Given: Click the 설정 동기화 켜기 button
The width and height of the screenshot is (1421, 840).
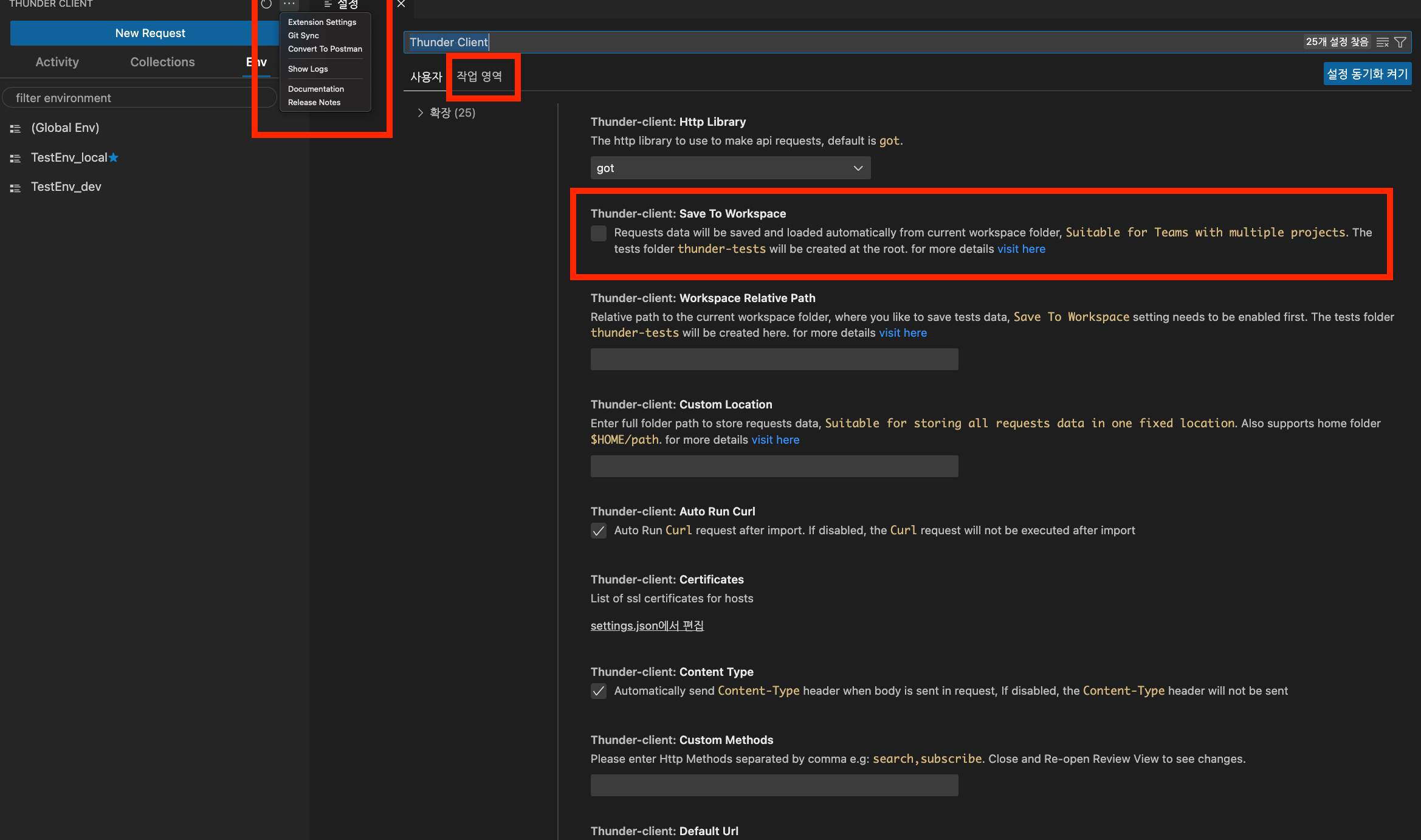Looking at the screenshot, I should pos(1368,74).
